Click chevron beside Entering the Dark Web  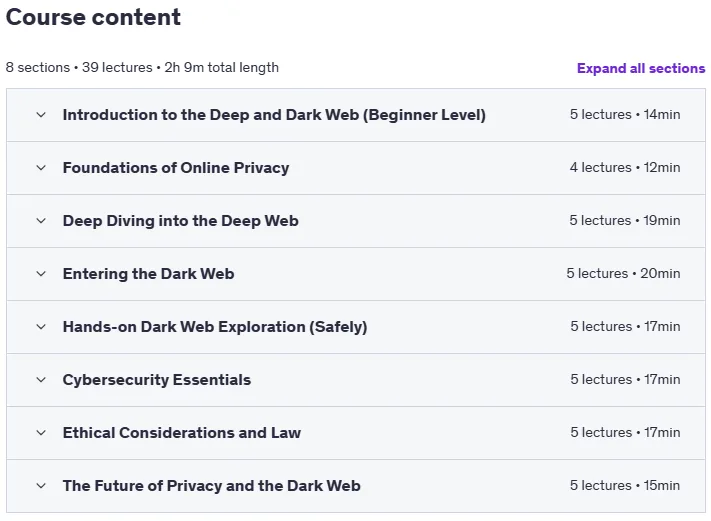tap(41, 274)
